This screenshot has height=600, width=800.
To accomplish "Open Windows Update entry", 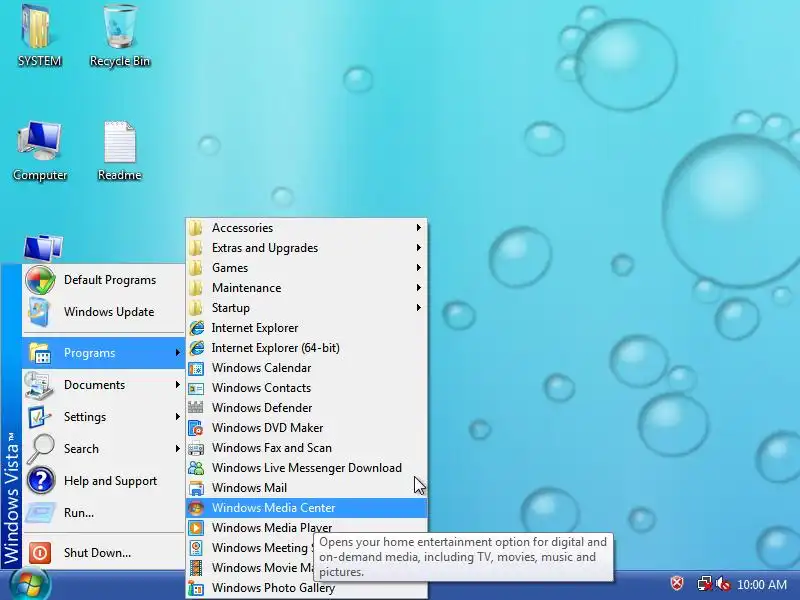I will [104, 312].
